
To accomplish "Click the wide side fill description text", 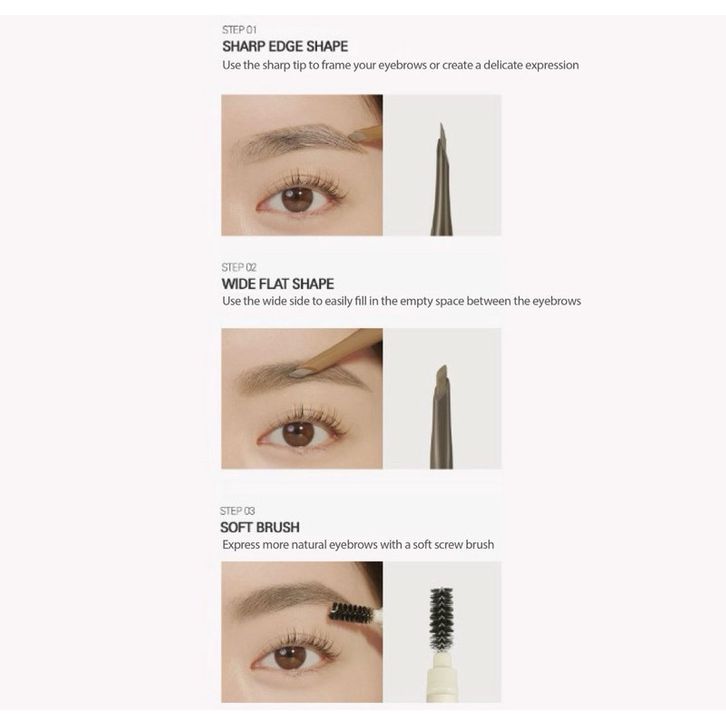I will click(401, 301).
